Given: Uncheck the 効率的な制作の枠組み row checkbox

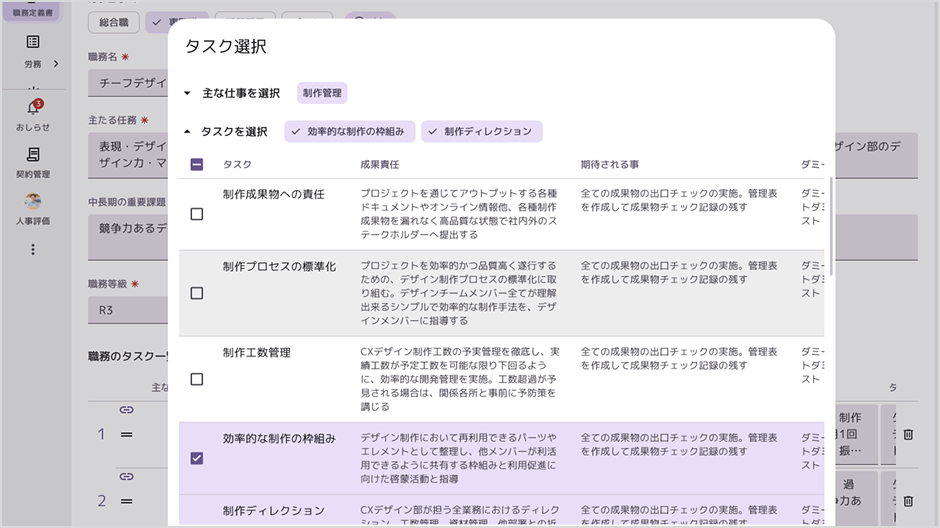Looking at the screenshot, I should click(197, 458).
